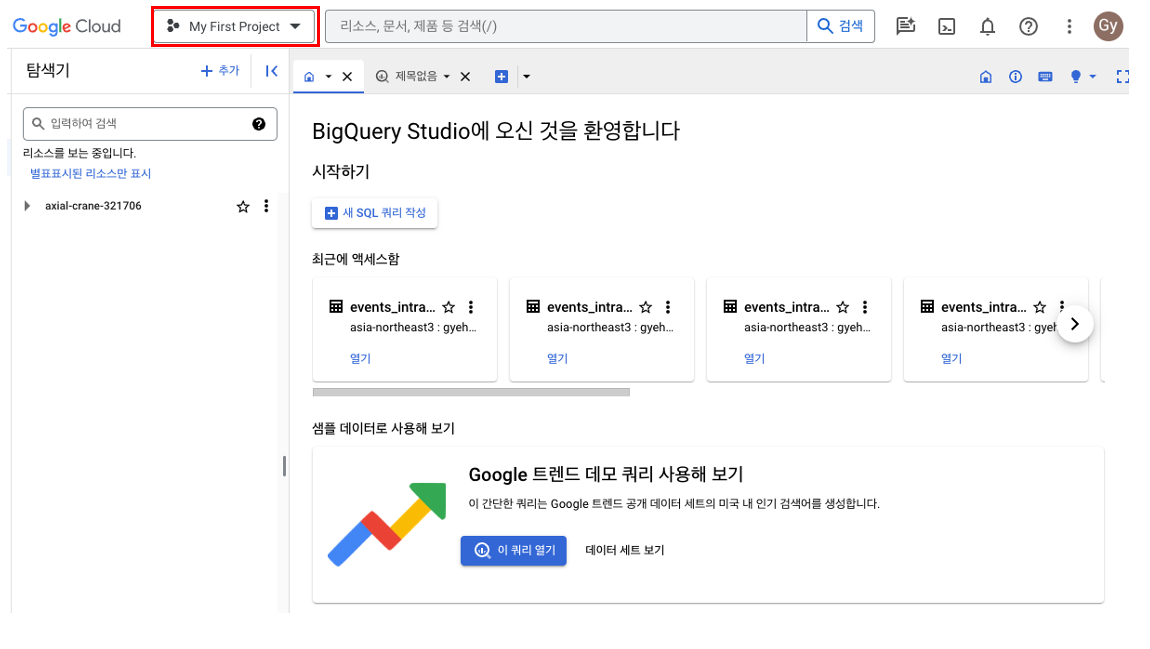This screenshot has height=649, width=1150.
Task: Open the My First Project selector
Action: pos(235,26)
